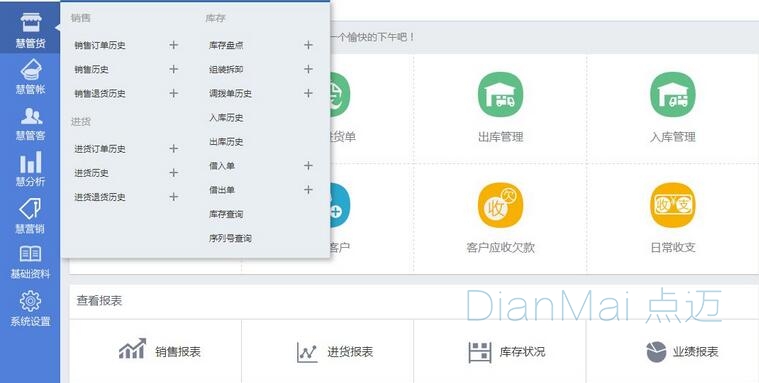Select 销售订单历史 menu entry
Image resolution: width=759 pixels, height=383 pixels.
tap(100, 46)
